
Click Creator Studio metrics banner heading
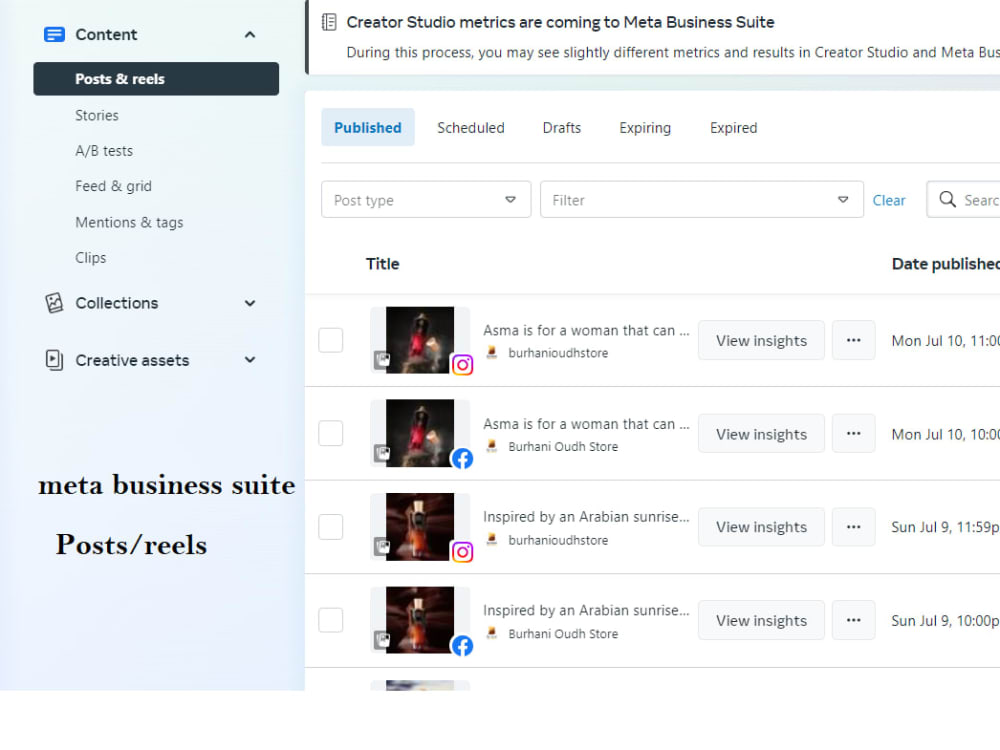click(x=561, y=22)
